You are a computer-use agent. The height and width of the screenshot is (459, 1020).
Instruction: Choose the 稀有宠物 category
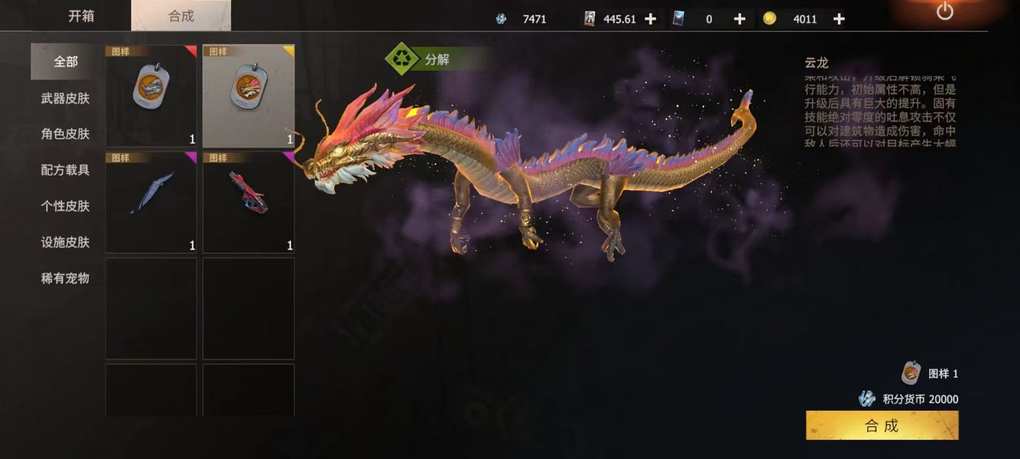66,278
